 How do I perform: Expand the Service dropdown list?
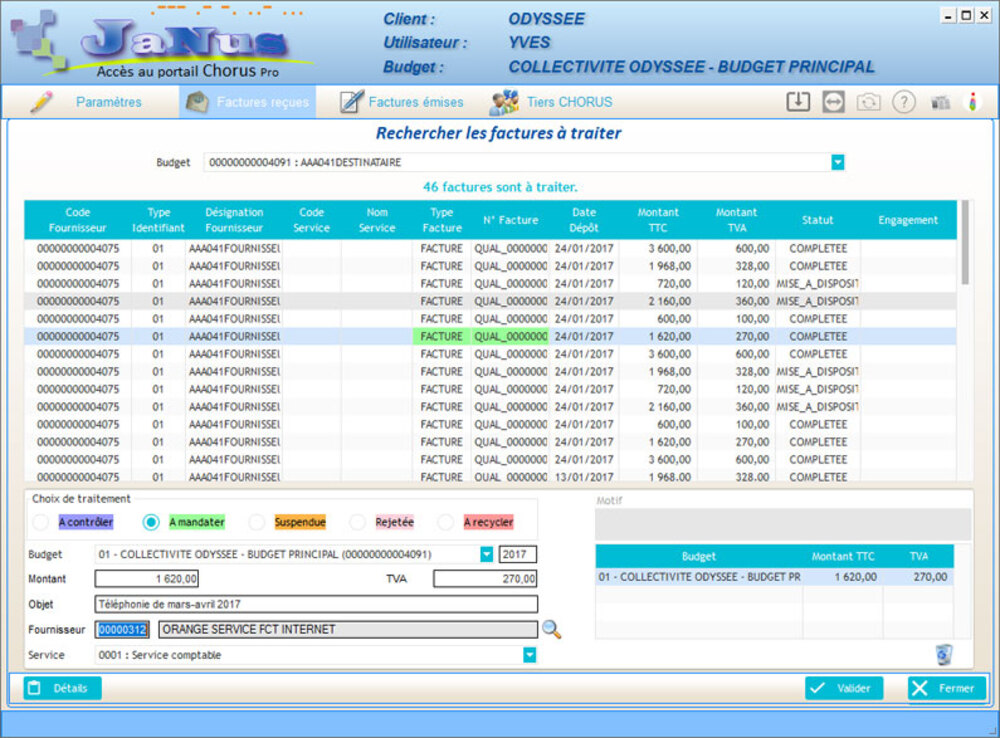tap(530, 655)
